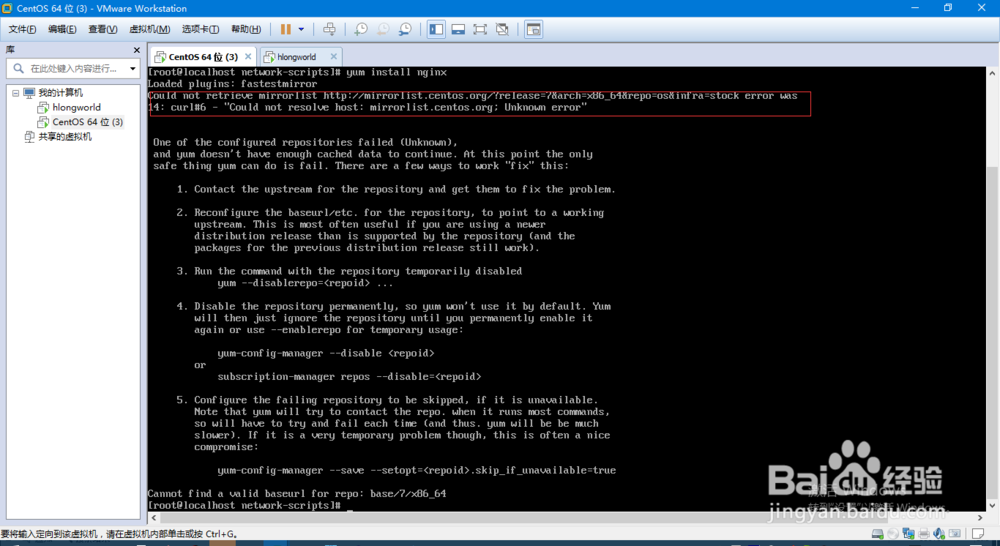Open the library search filter dropdown
This screenshot has height=546, width=1000.
click(x=133, y=68)
